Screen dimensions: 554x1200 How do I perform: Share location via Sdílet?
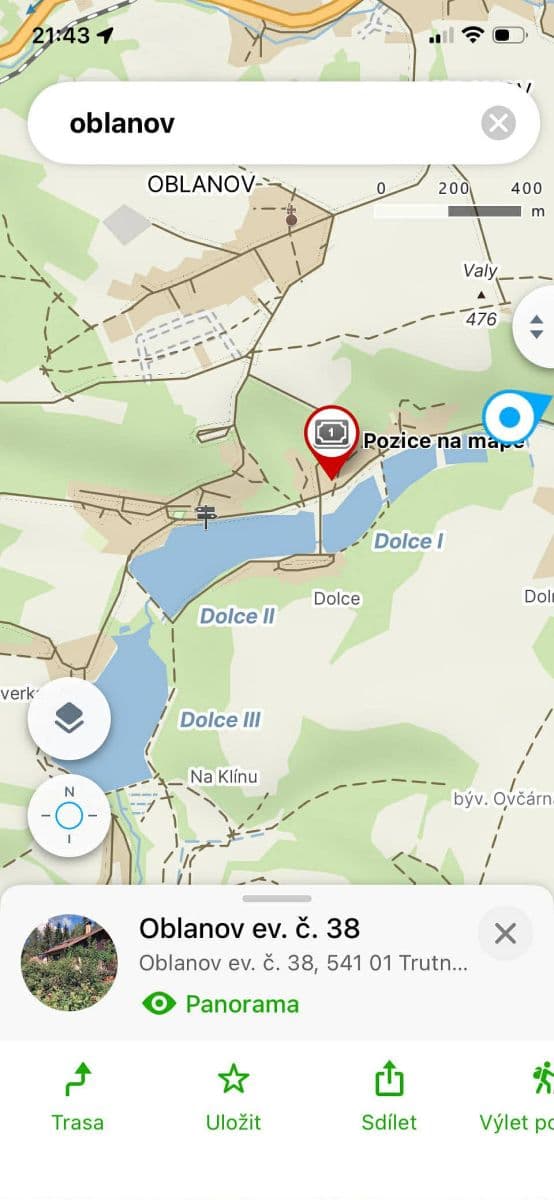coord(389,1097)
